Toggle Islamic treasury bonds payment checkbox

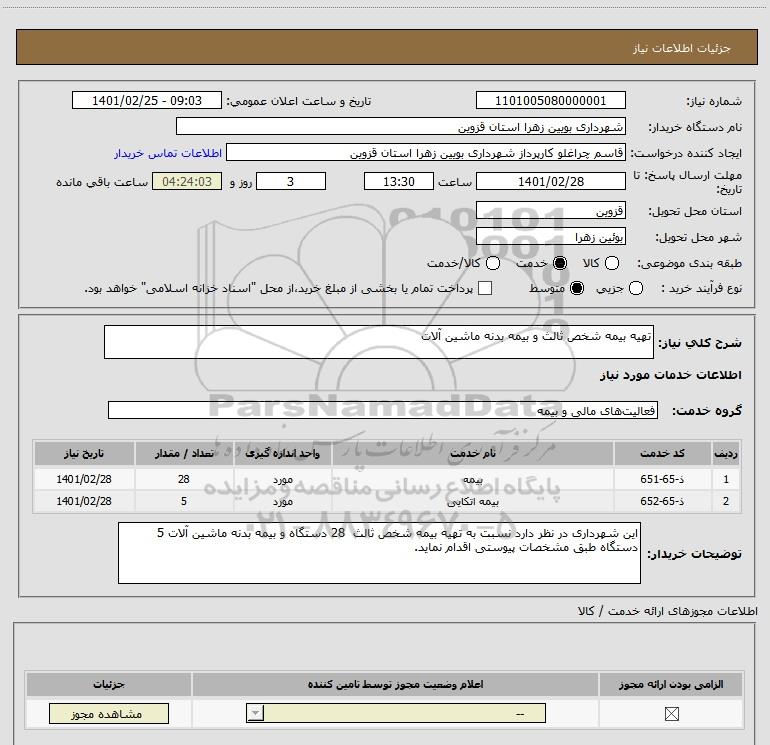click(485, 288)
